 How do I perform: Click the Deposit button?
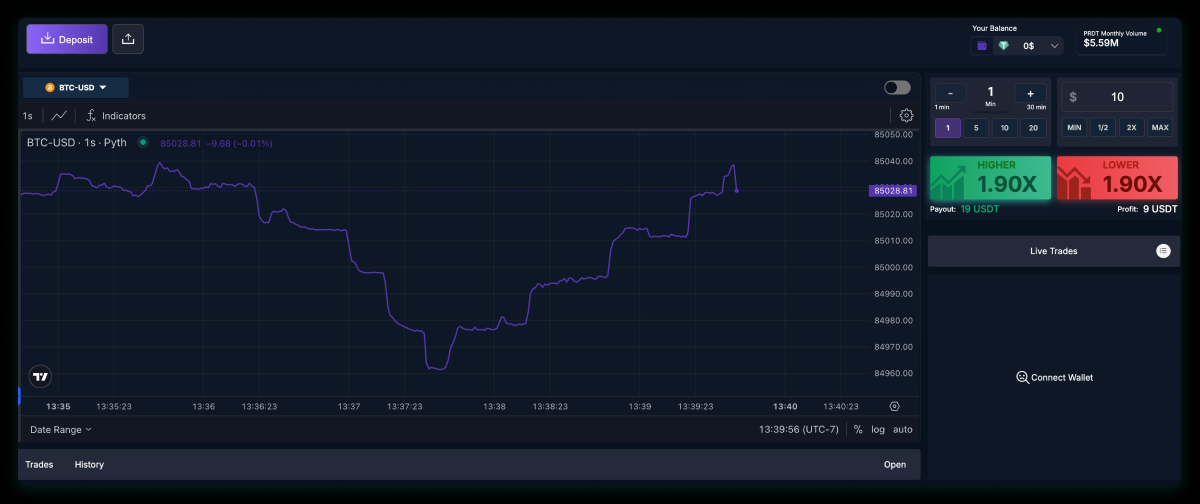[x=66, y=39]
